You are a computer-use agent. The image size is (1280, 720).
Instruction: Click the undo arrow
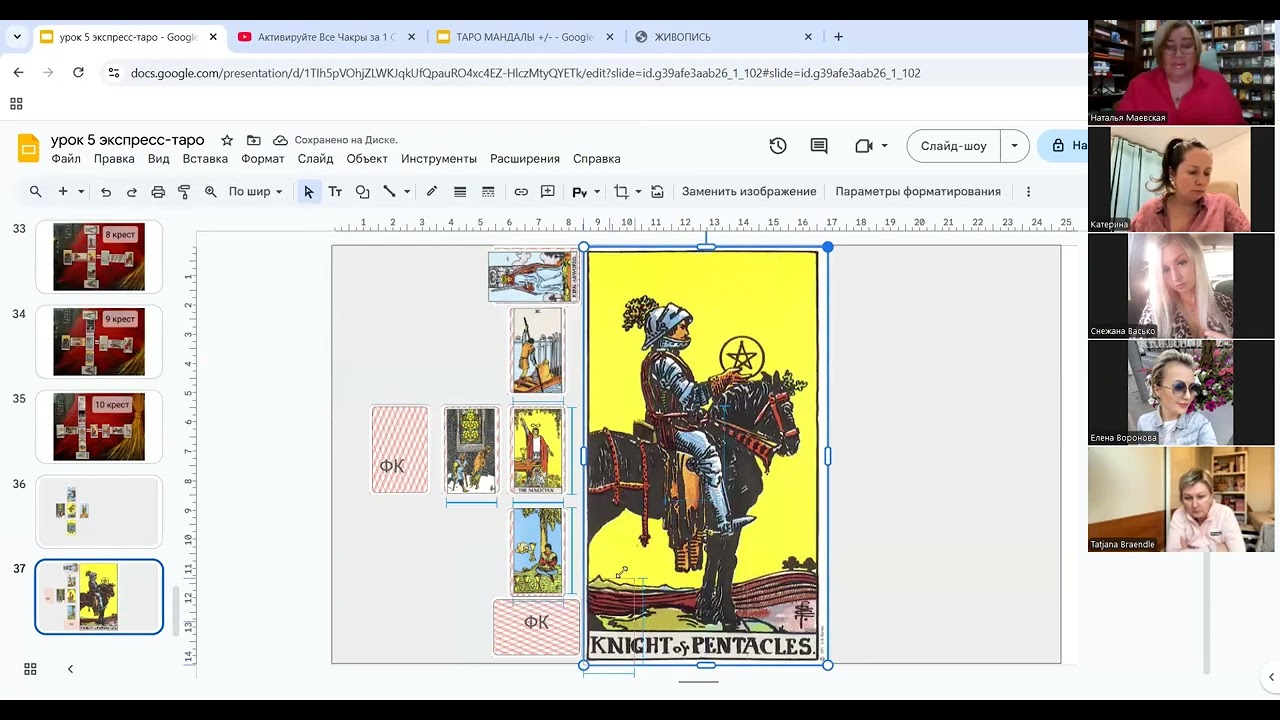[106, 192]
